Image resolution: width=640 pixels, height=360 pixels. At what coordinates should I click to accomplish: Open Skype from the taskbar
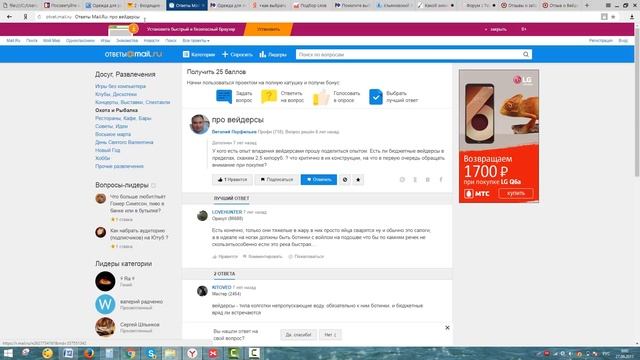[x=151, y=353]
